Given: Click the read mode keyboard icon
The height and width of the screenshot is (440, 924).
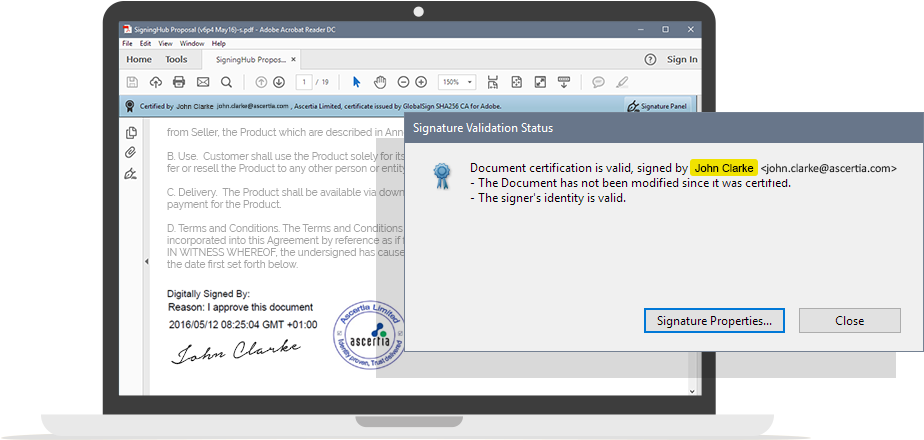Looking at the screenshot, I should click(x=563, y=82).
